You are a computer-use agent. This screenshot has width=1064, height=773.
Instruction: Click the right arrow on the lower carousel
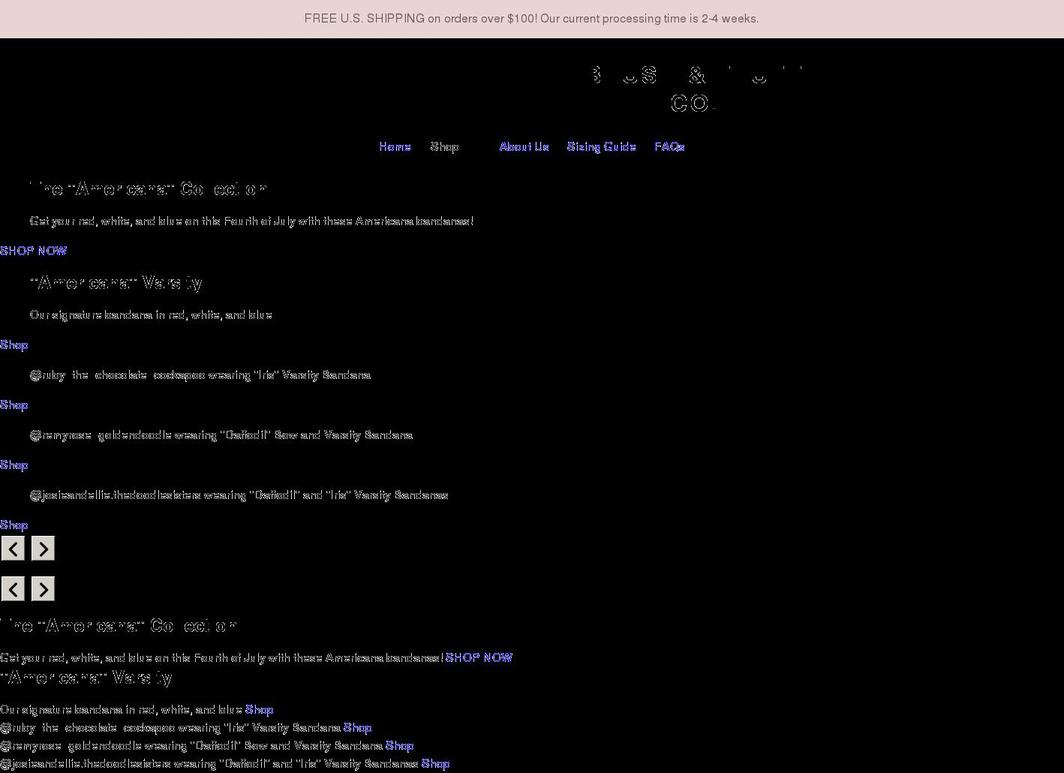pos(42,588)
